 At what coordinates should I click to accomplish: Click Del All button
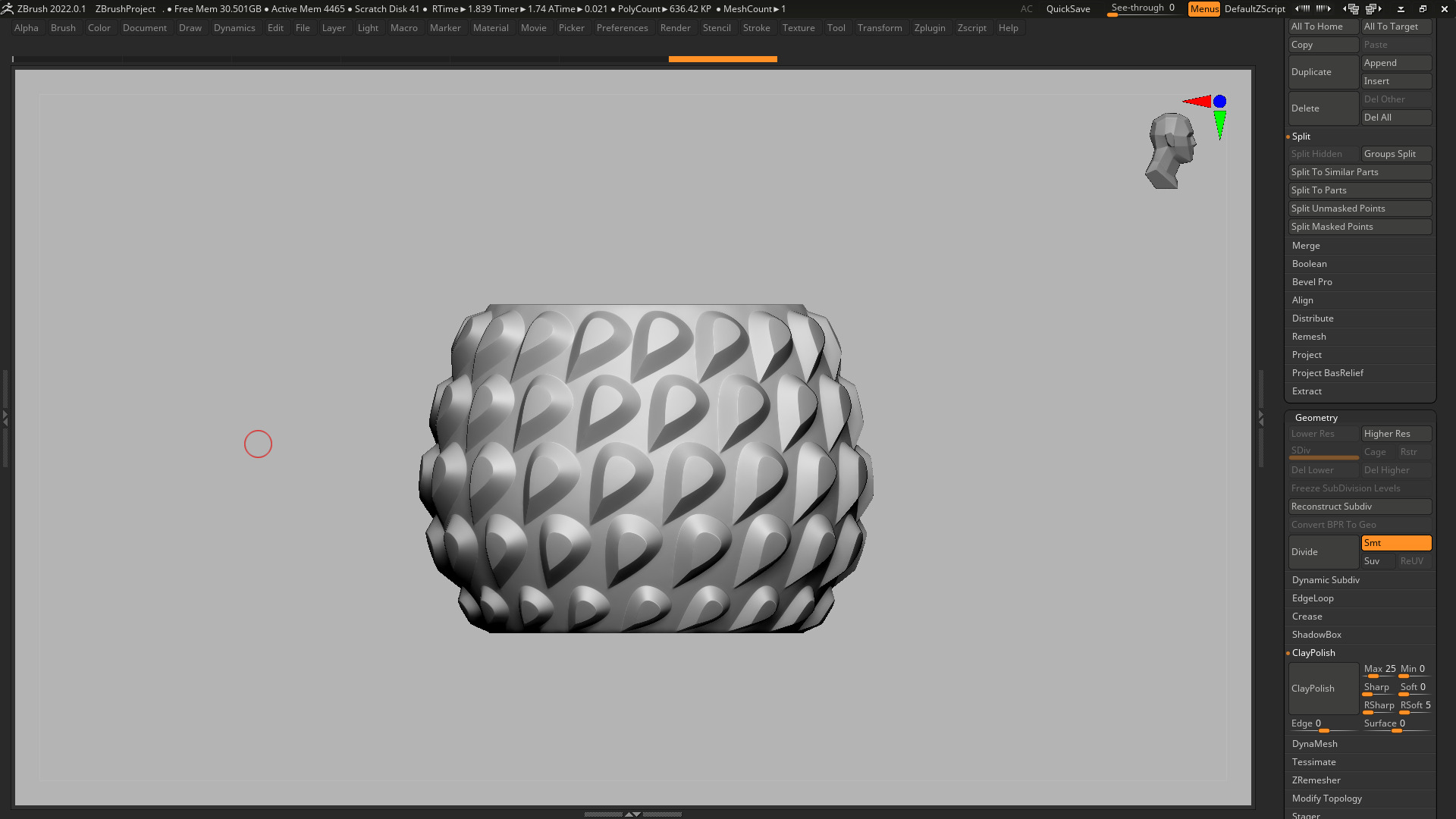point(1396,118)
